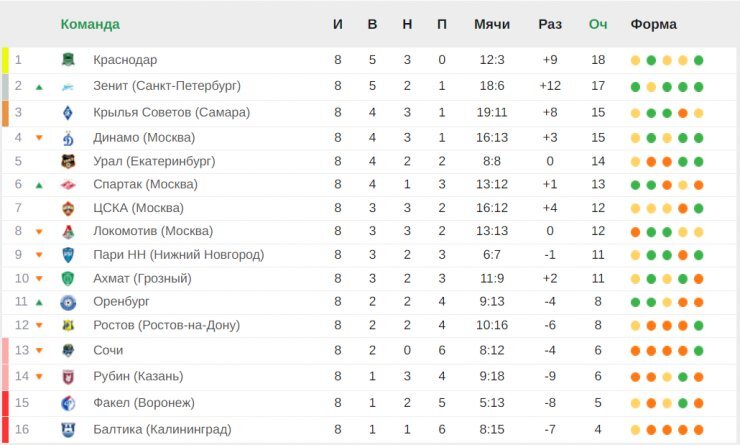Click the Форма column header
This screenshot has width=740, height=445.
654,24
